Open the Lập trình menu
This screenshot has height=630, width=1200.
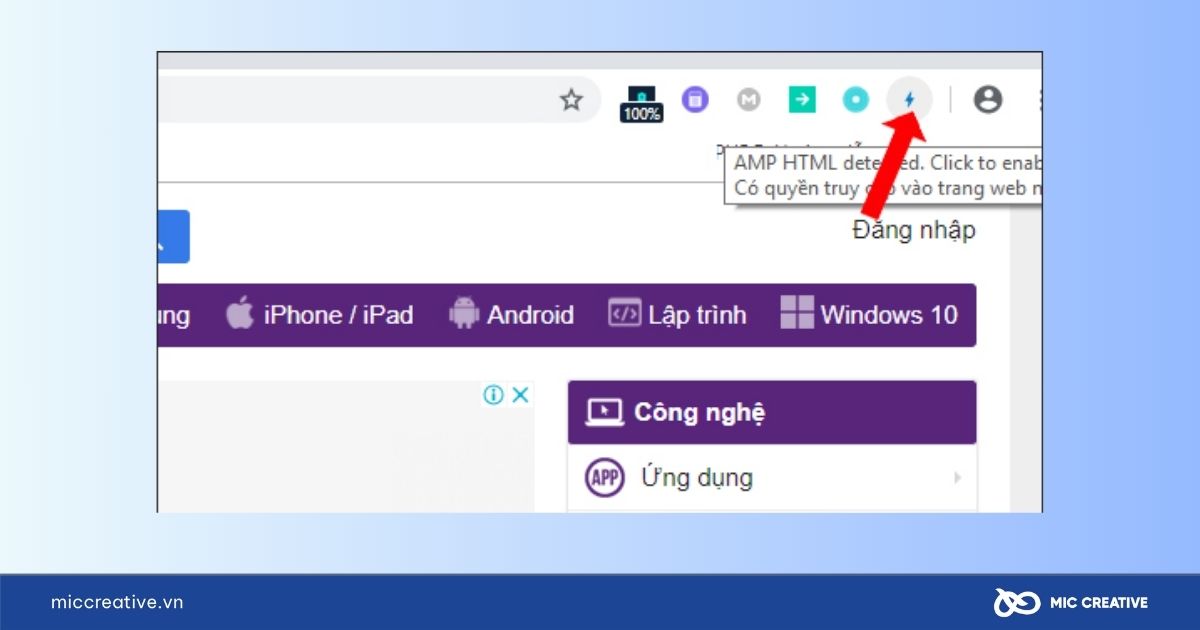point(677,315)
